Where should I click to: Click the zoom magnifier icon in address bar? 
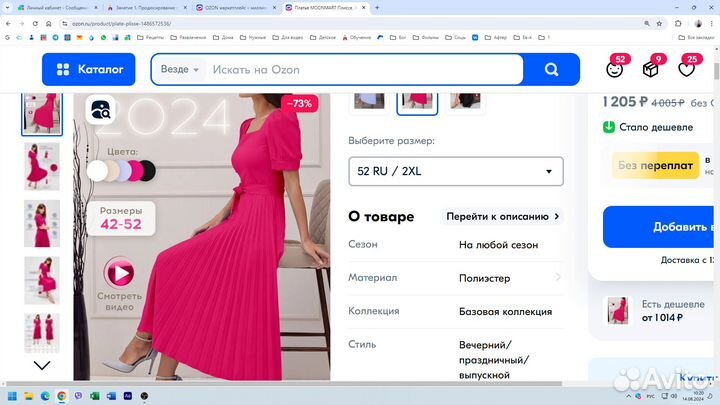(x=647, y=23)
